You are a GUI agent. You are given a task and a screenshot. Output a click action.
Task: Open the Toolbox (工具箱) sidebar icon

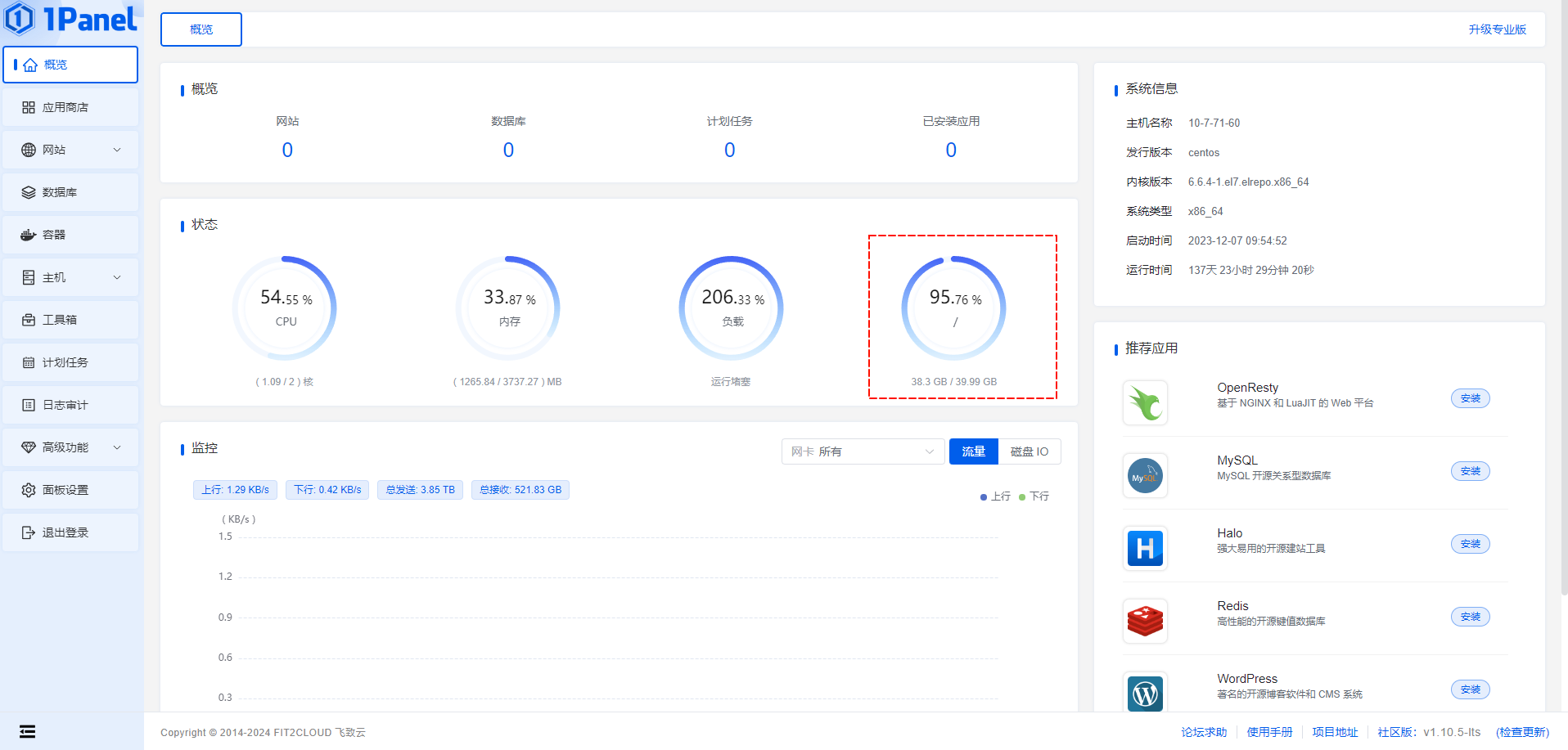[x=29, y=320]
